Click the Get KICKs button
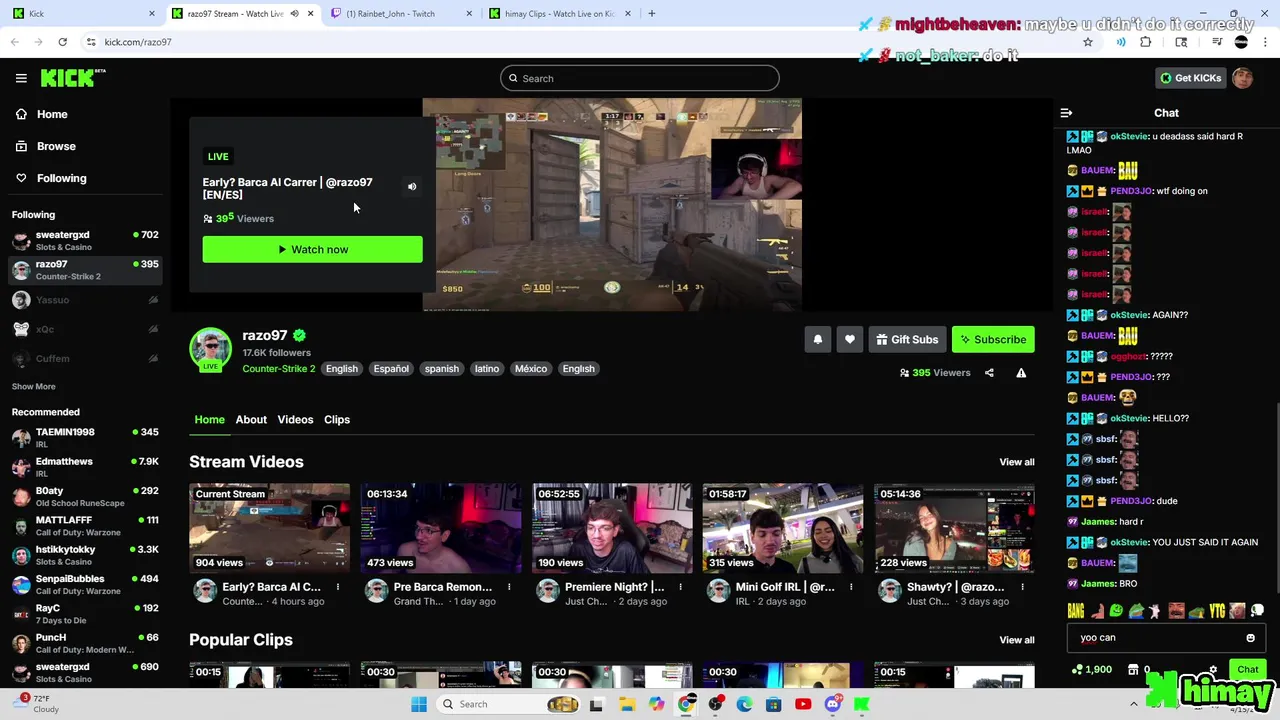This screenshot has height=720, width=1280. pos(1190,78)
